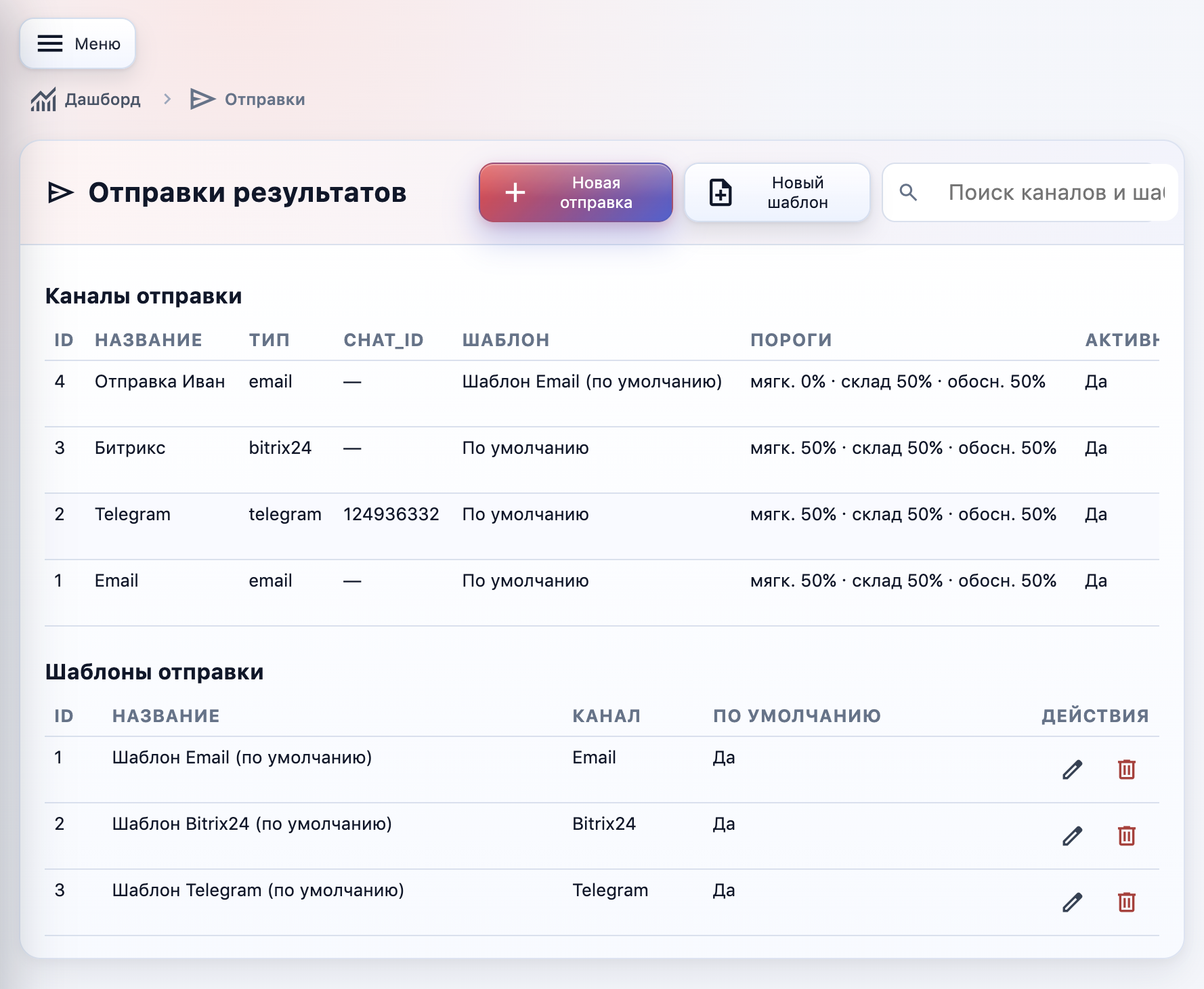Delete Шаблон Email via trash icon

(1126, 770)
